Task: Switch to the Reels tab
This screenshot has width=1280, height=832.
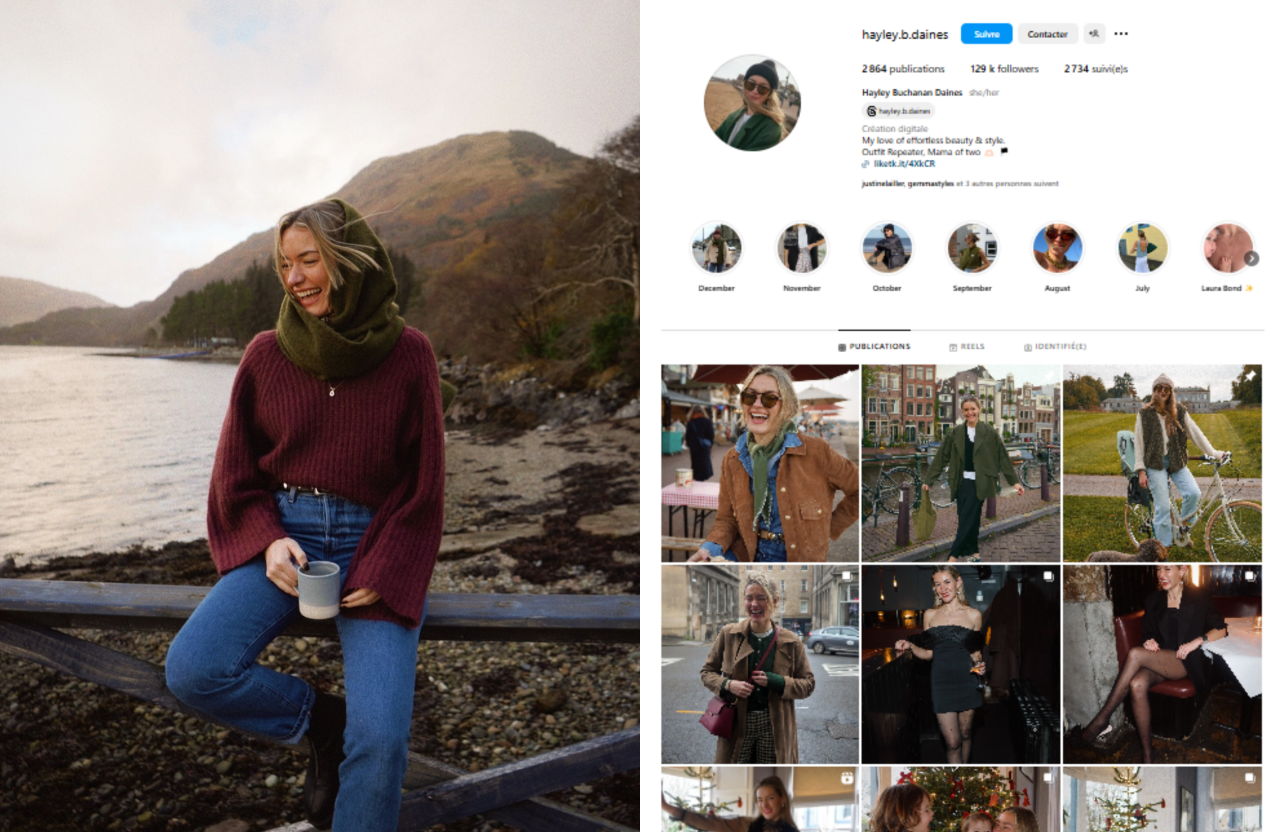Action: click(x=966, y=347)
